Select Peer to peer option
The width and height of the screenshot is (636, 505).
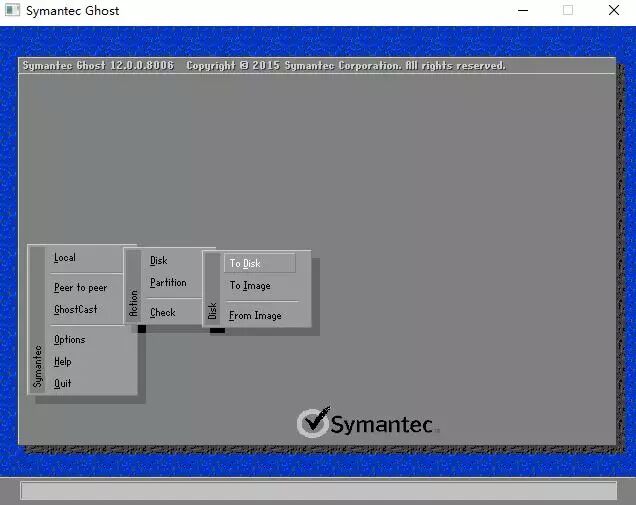click(x=80, y=287)
